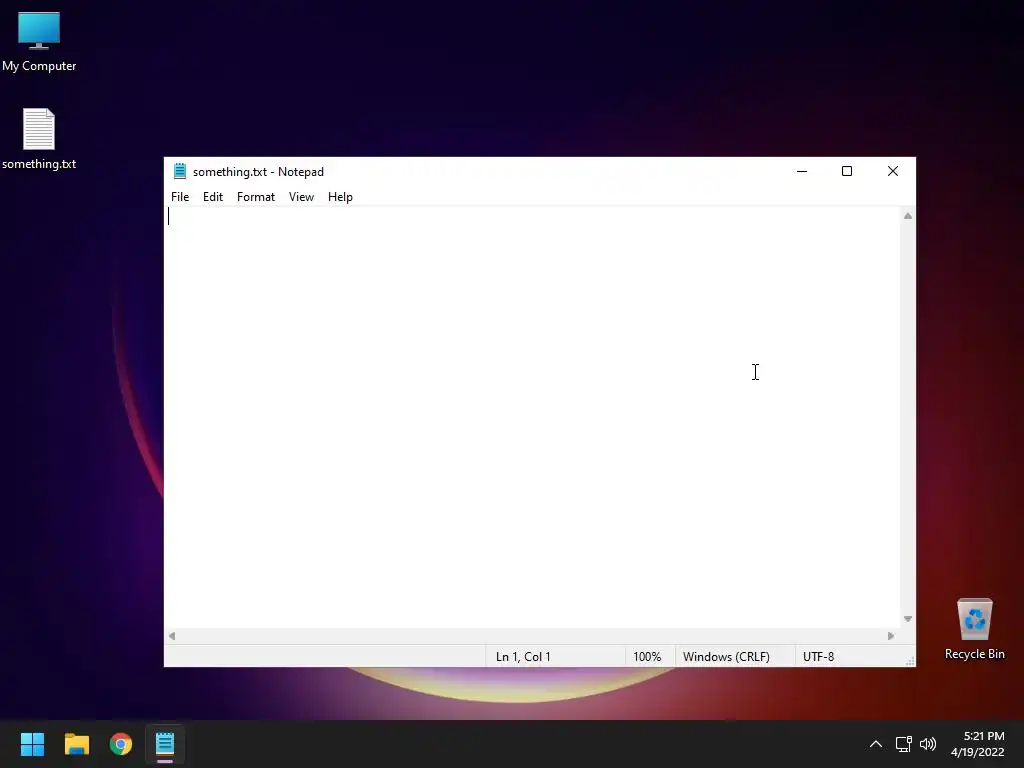Open the File menu in Notepad
The image size is (1024, 768).
(x=180, y=197)
